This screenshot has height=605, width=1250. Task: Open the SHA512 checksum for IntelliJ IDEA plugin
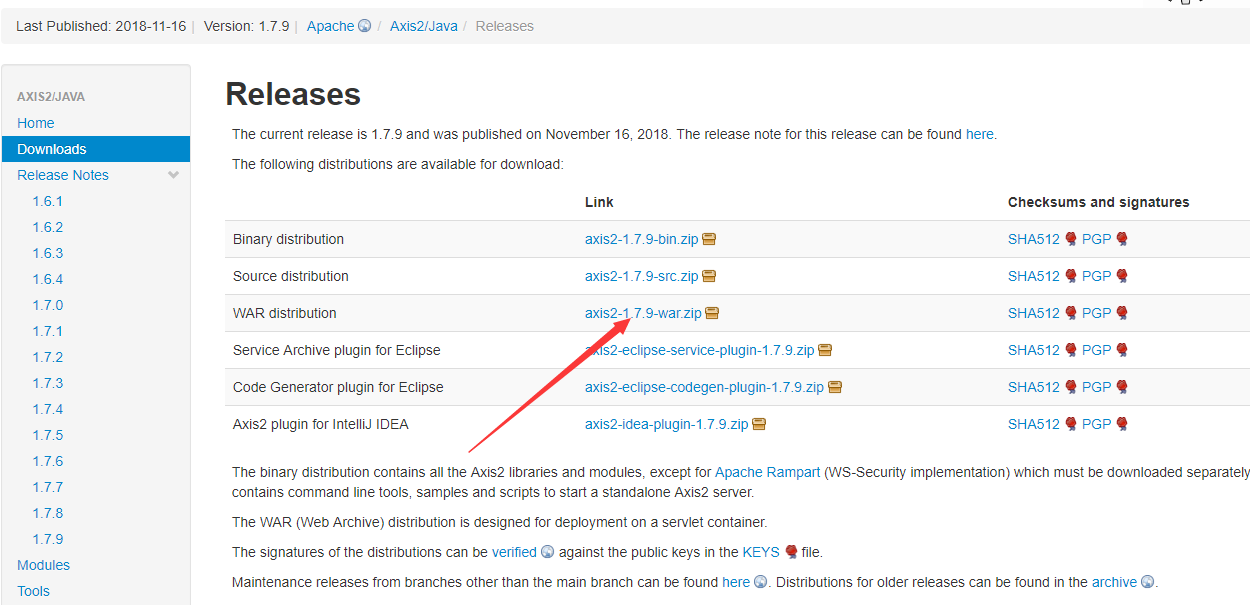tap(1034, 424)
